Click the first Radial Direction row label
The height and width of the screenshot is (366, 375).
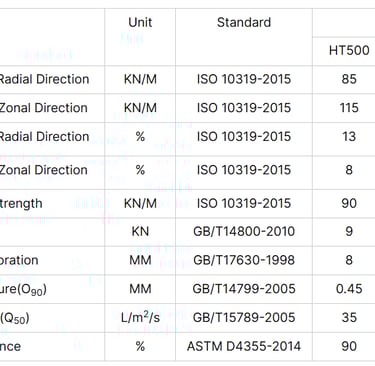(x=44, y=79)
